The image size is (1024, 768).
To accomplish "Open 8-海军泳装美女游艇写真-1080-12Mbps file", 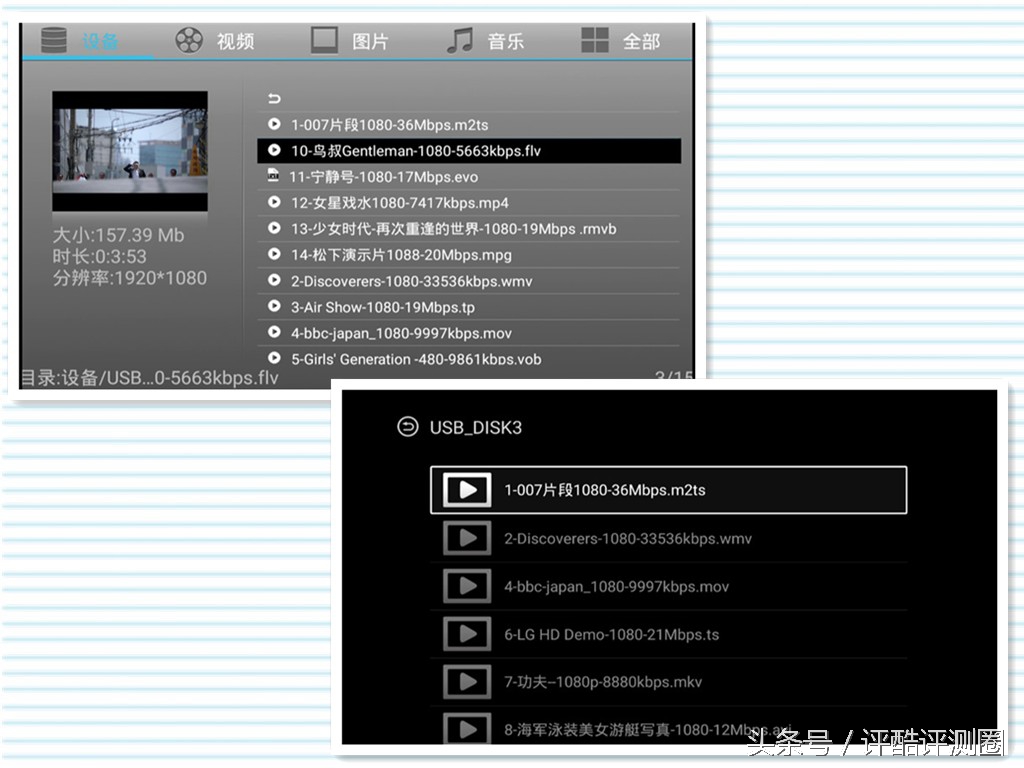I will 668,727.
